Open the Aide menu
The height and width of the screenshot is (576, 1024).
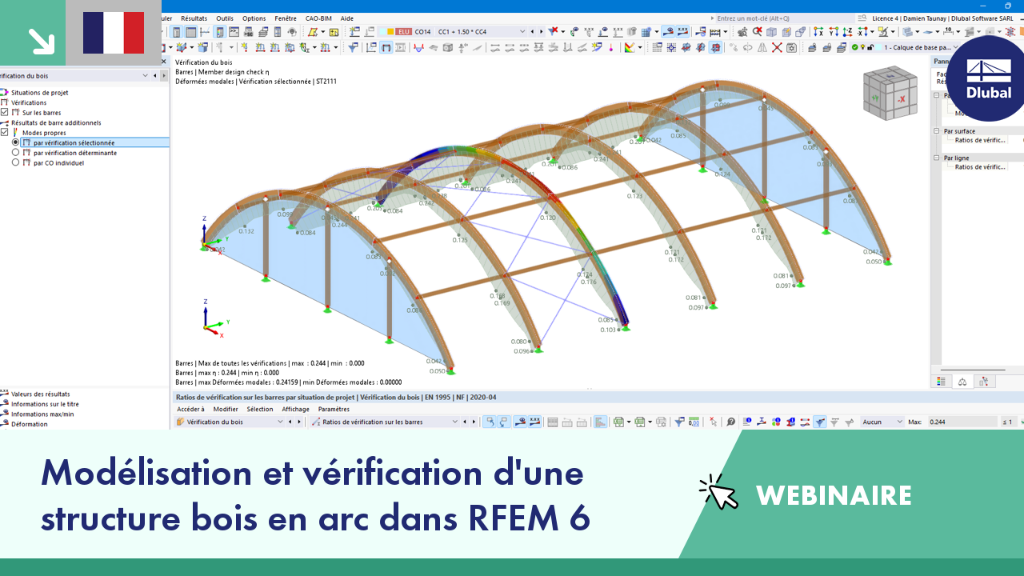tap(347, 18)
